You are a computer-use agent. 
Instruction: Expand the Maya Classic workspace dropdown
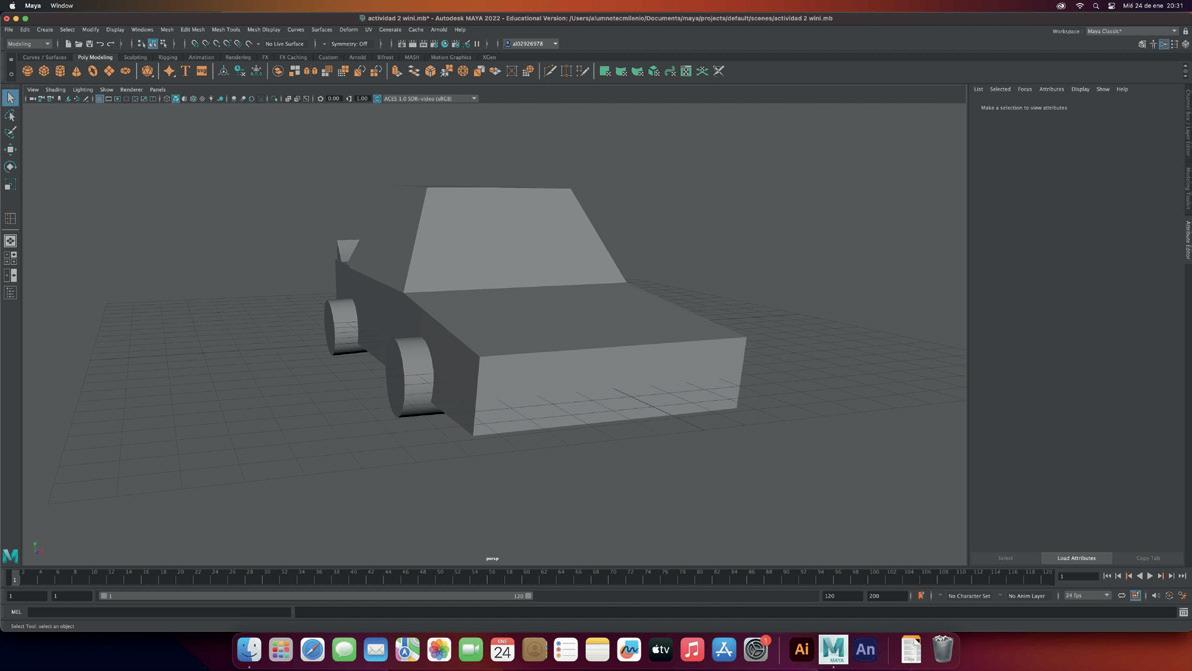[1132, 31]
